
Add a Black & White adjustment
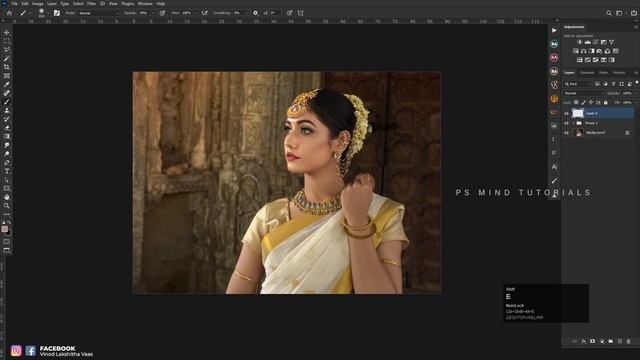pyautogui.click(x=591, y=51)
